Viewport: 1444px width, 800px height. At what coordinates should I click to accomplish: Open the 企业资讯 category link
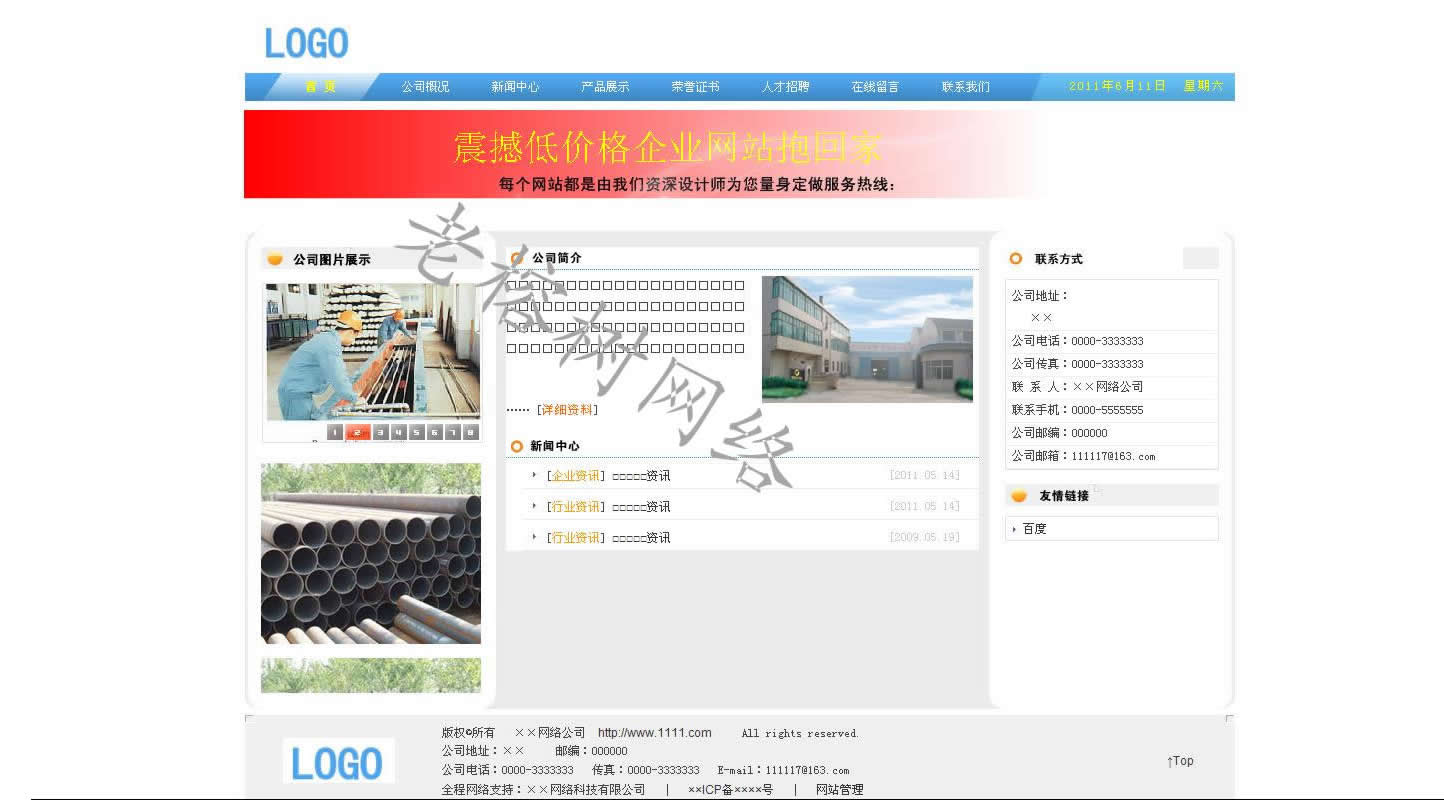tap(576, 476)
